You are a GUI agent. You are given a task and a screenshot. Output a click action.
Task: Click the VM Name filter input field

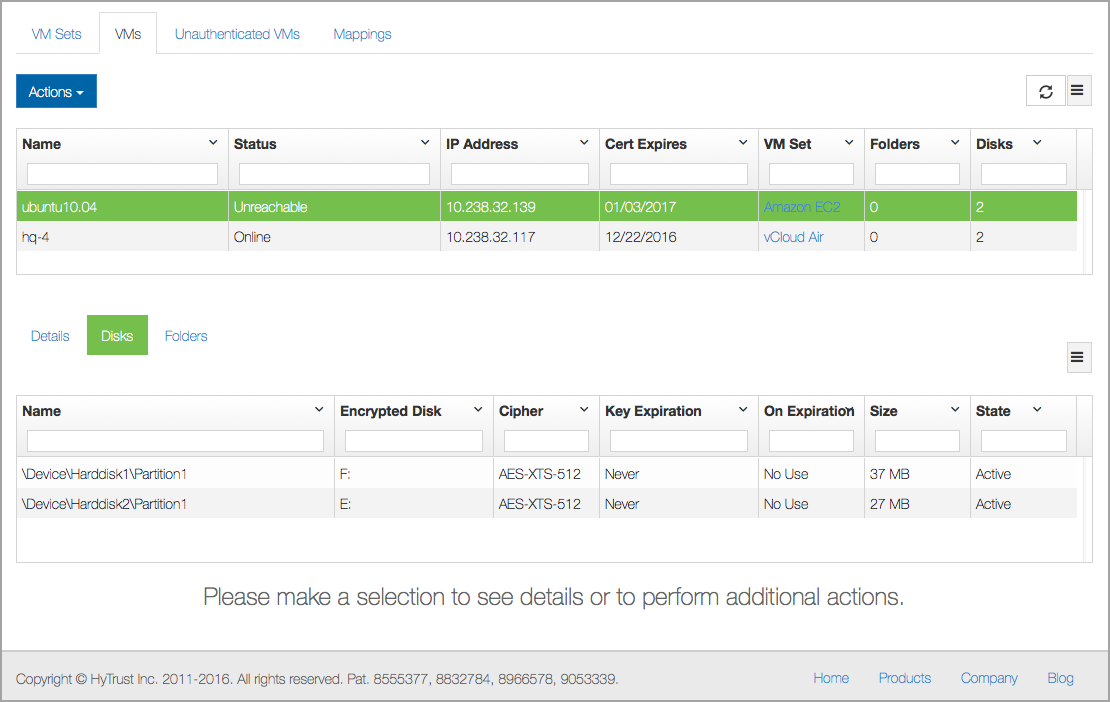(122, 174)
